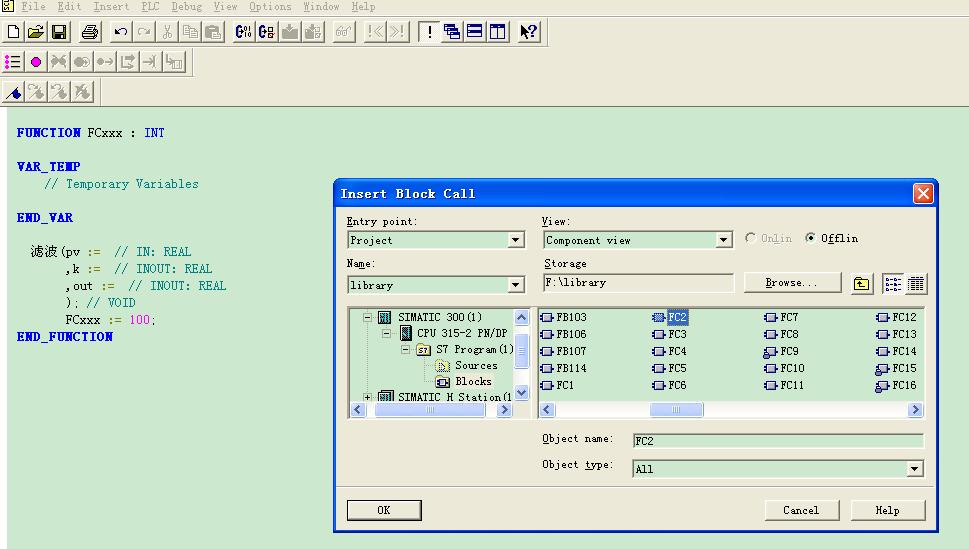Go up one folder level in dialog
969x549 pixels.
(x=862, y=284)
